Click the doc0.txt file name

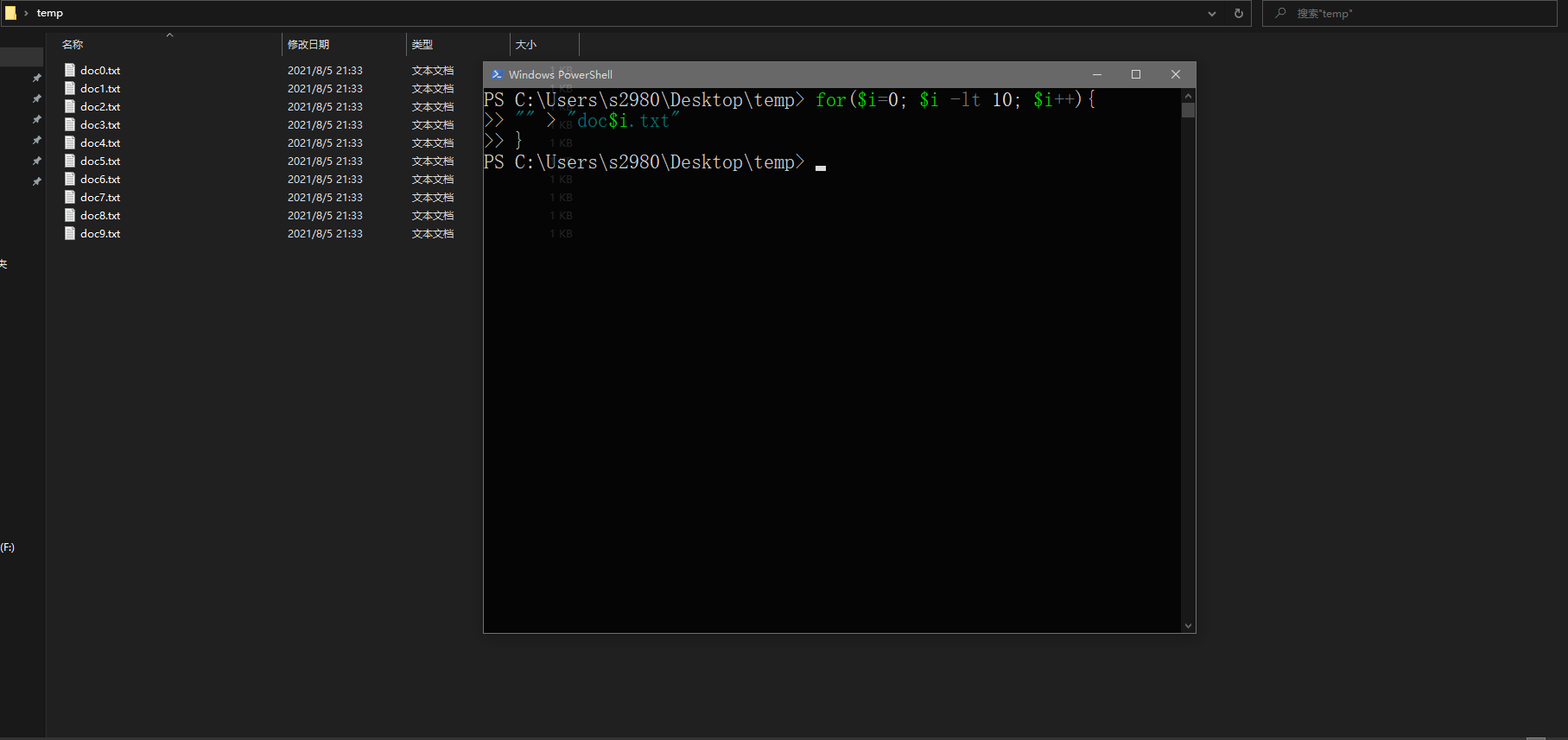100,71
